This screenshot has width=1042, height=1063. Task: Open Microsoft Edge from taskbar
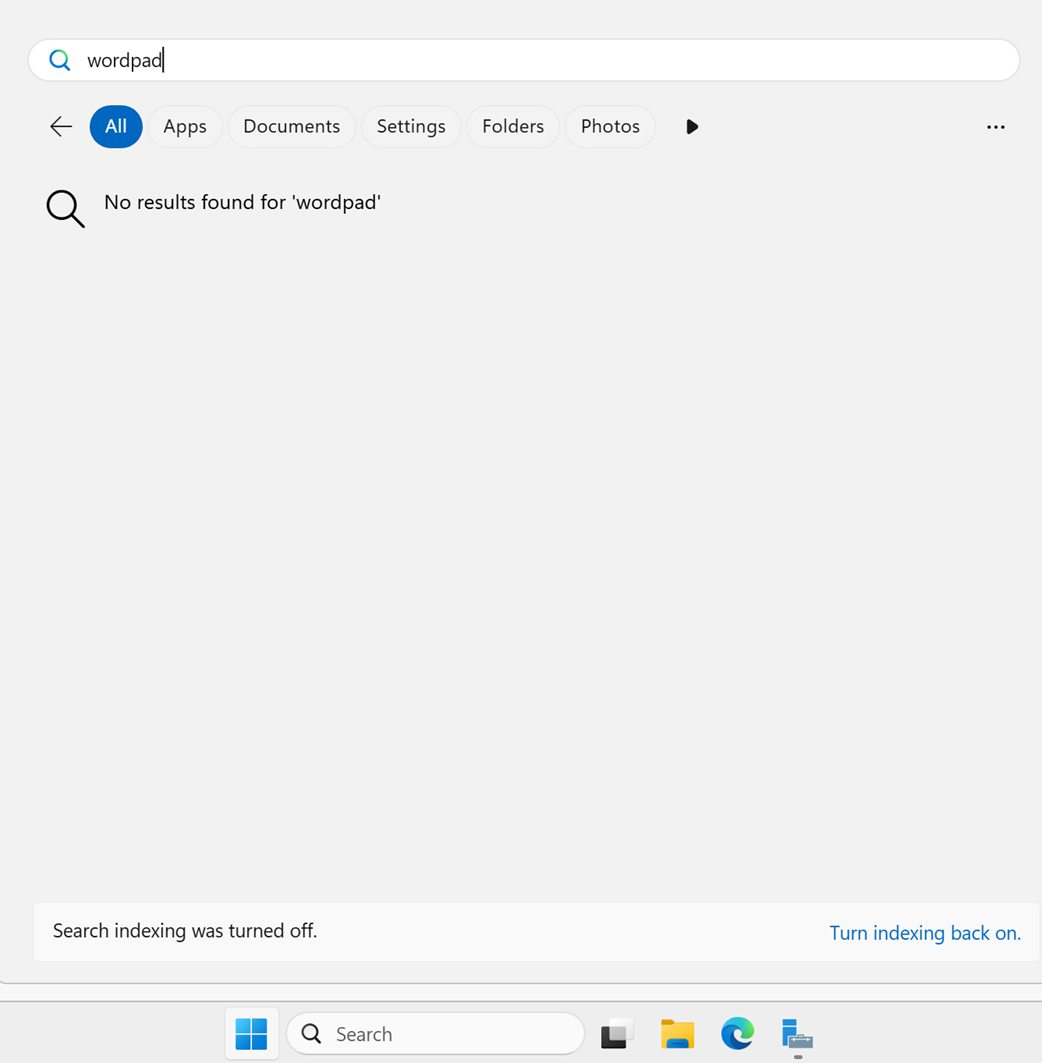pos(738,1034)
